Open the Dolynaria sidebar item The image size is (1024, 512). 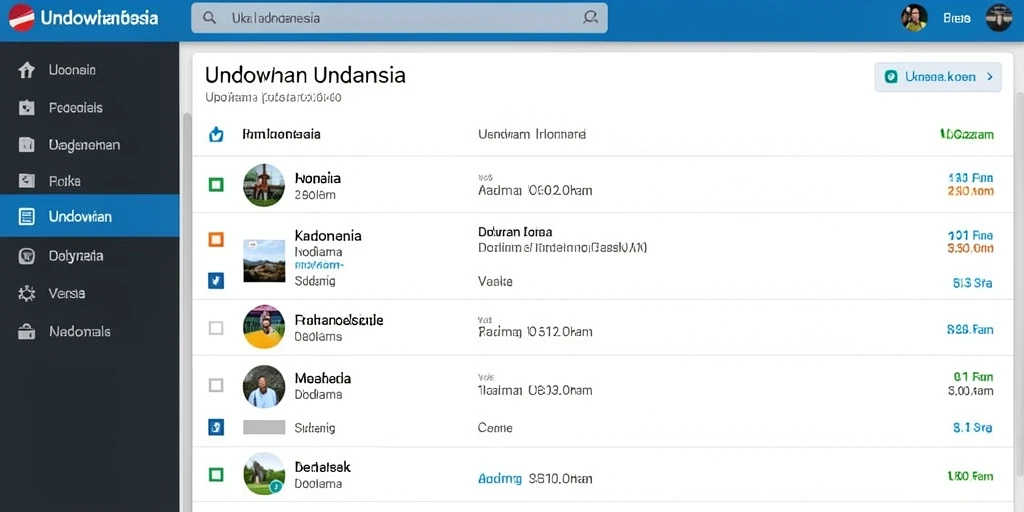(89, 256)
